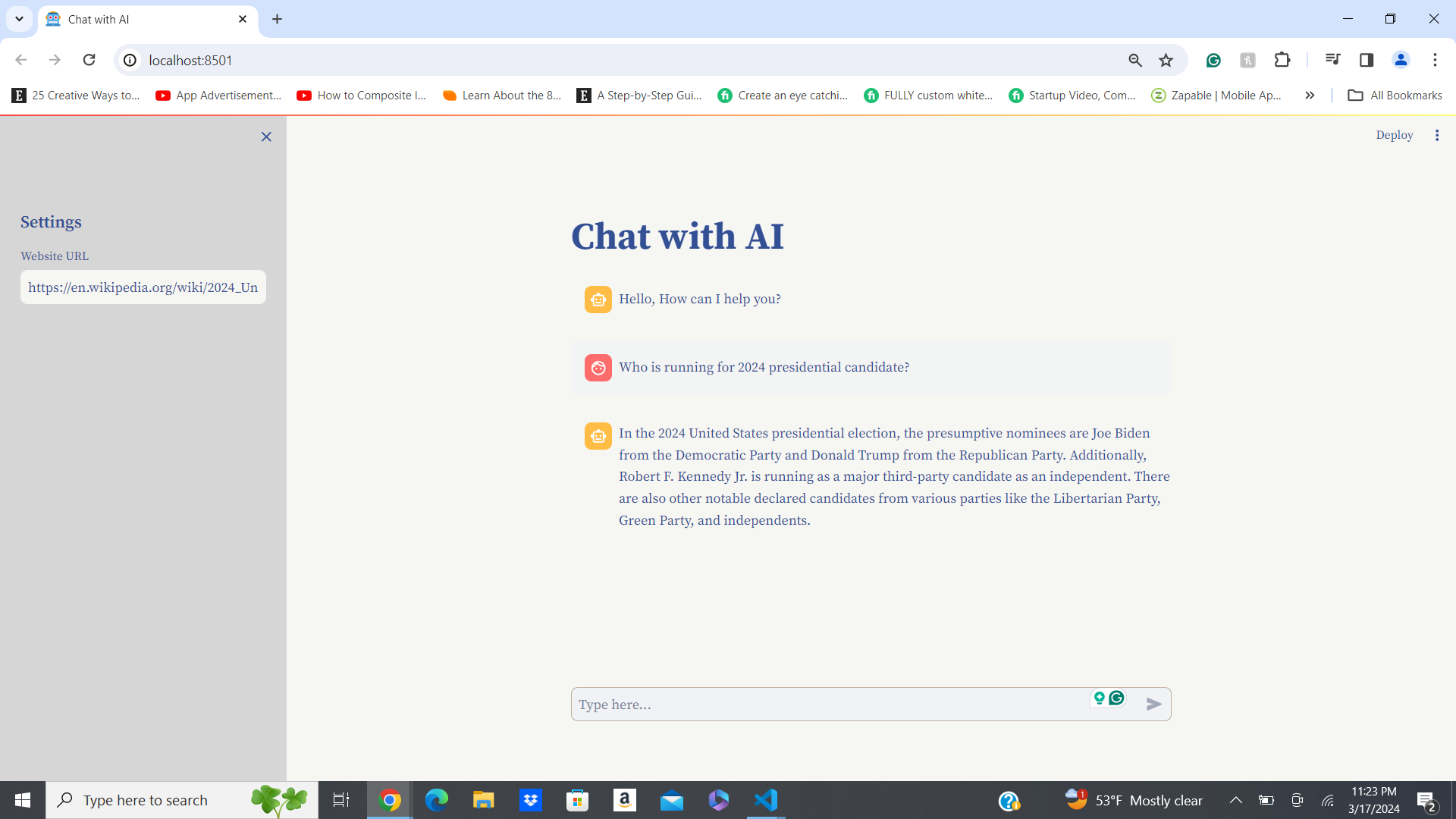Open All Bookmarks folder
The image size is (1456, 819).
click(1395, 96)
